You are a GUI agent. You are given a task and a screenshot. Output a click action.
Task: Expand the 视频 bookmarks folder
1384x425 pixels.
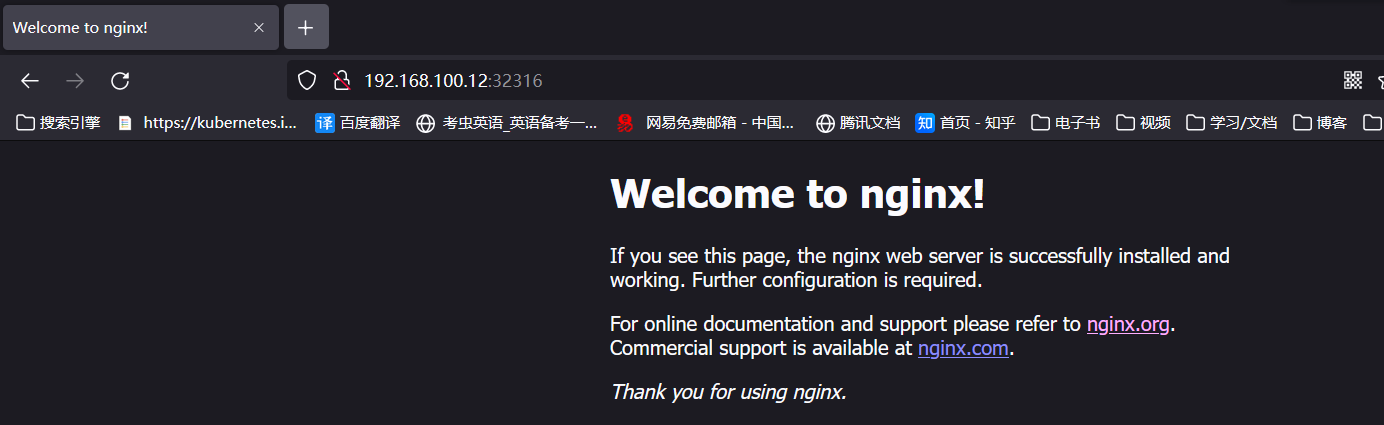(1144, 123)
